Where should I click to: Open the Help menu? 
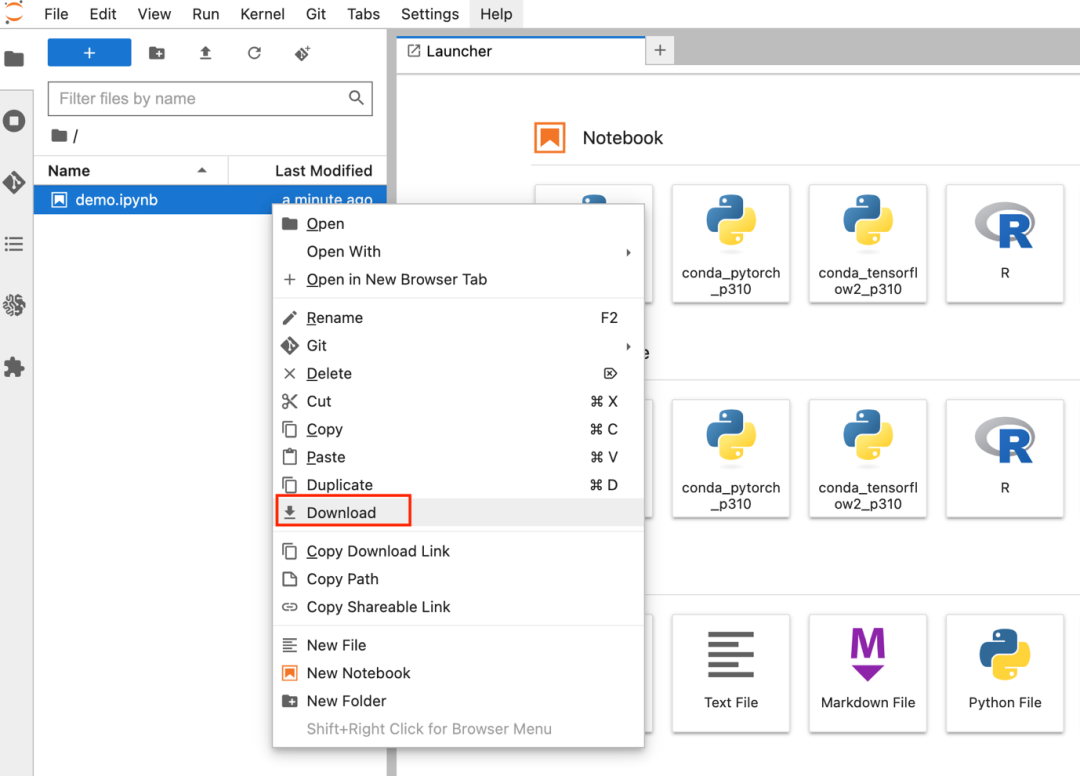click(x=496, y=14)
